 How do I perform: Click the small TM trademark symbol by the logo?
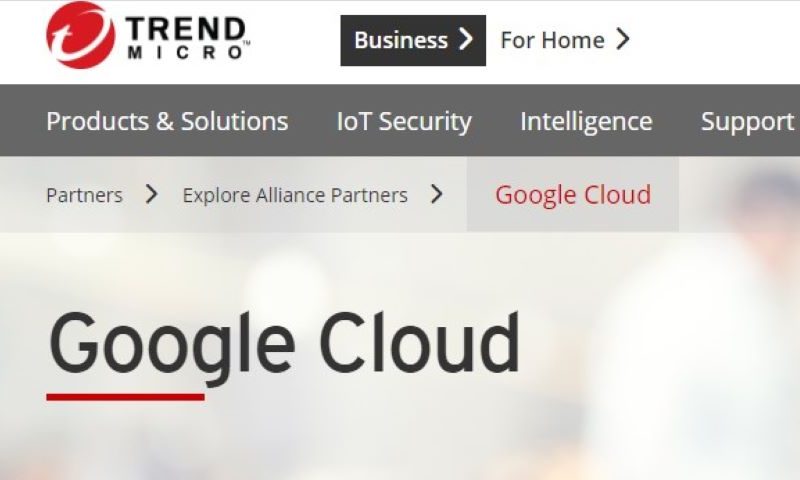pyautogui.click(x=247, y=44)
